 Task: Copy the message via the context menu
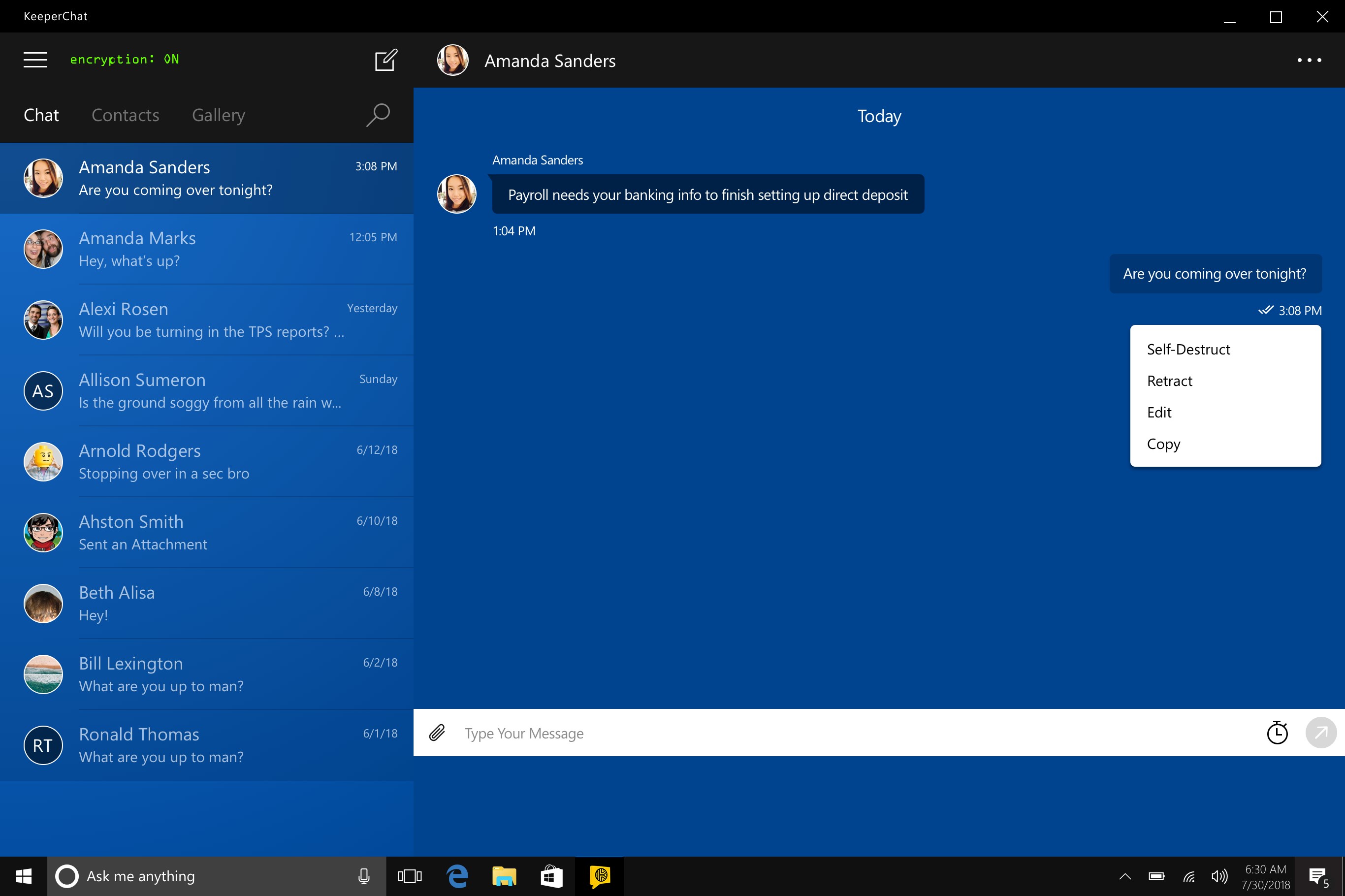point(1162,444)
